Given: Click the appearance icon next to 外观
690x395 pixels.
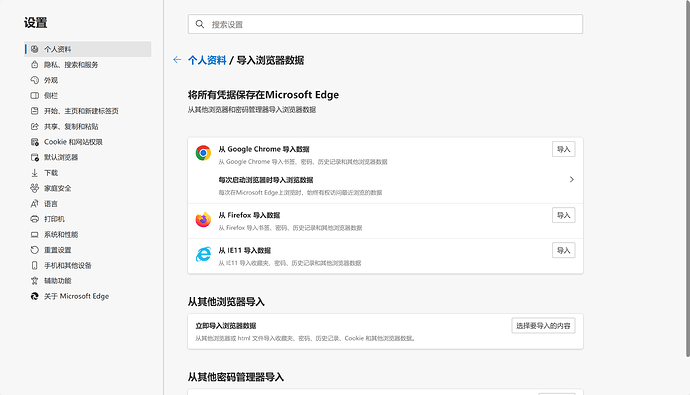Looking at the screenshot, I should [34, 80].
